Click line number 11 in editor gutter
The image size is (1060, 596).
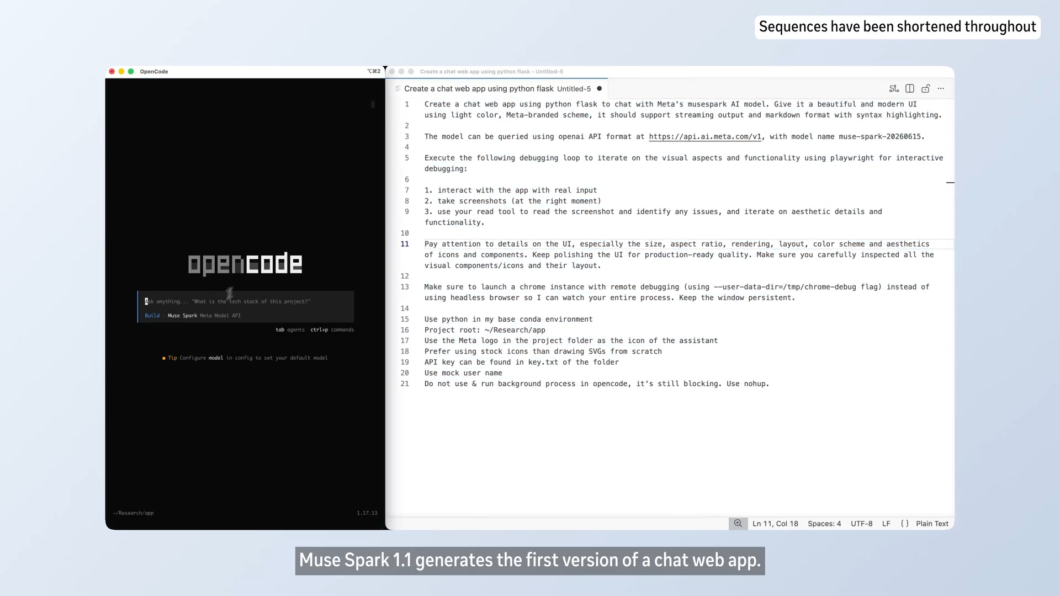(404, 244)
